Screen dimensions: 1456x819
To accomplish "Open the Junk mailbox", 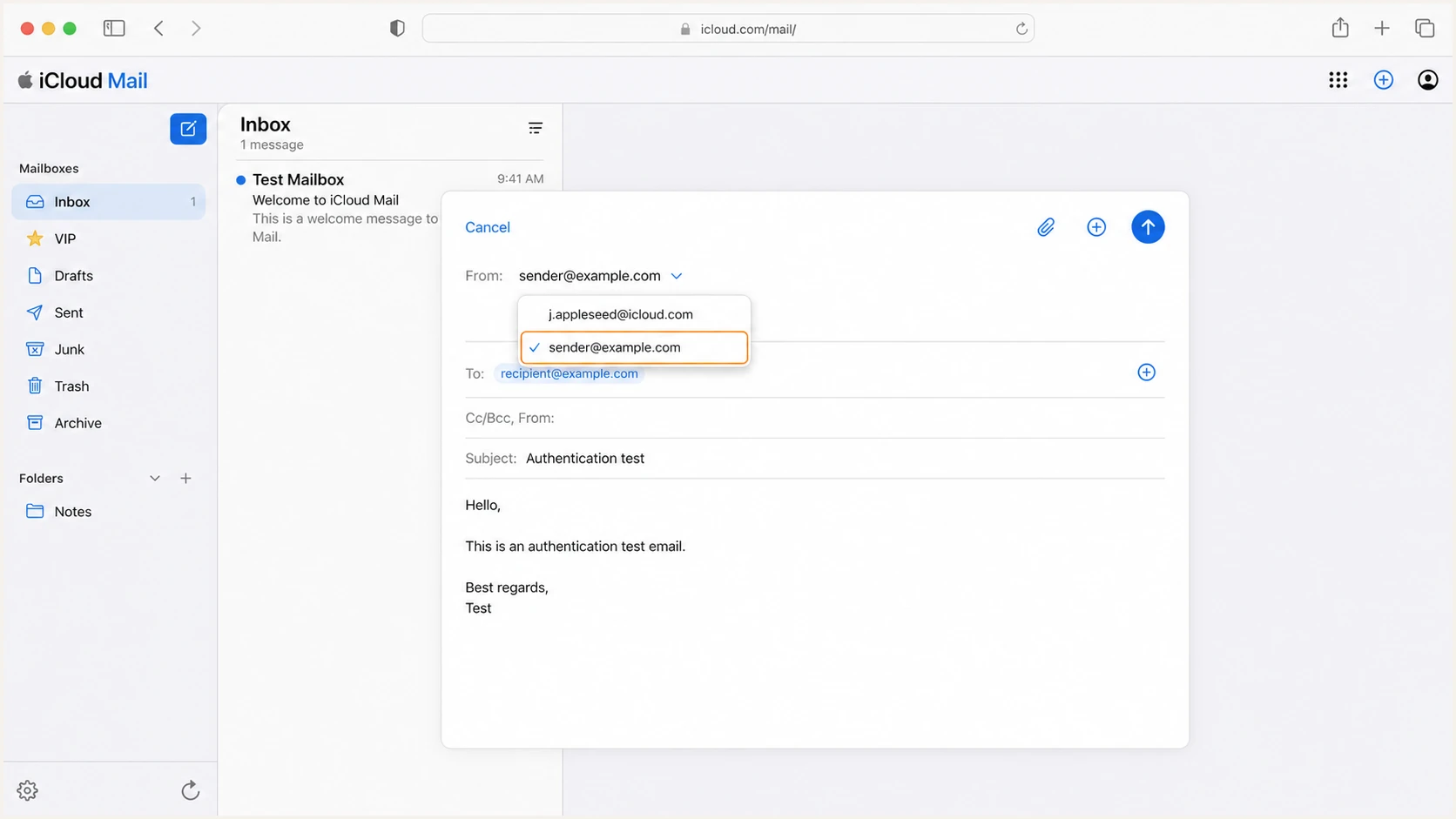I will point(109,349).
